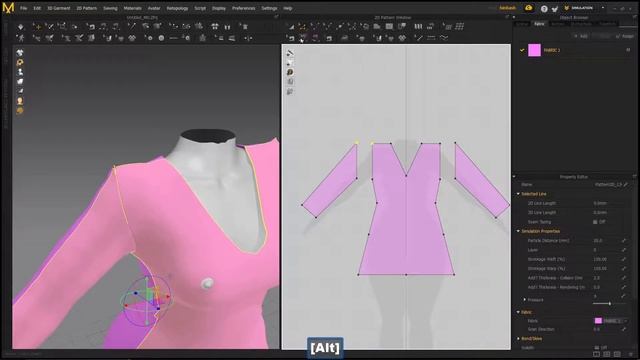Select the yellow Select/Move tool in 3D toolbar

tap(38, 27)
